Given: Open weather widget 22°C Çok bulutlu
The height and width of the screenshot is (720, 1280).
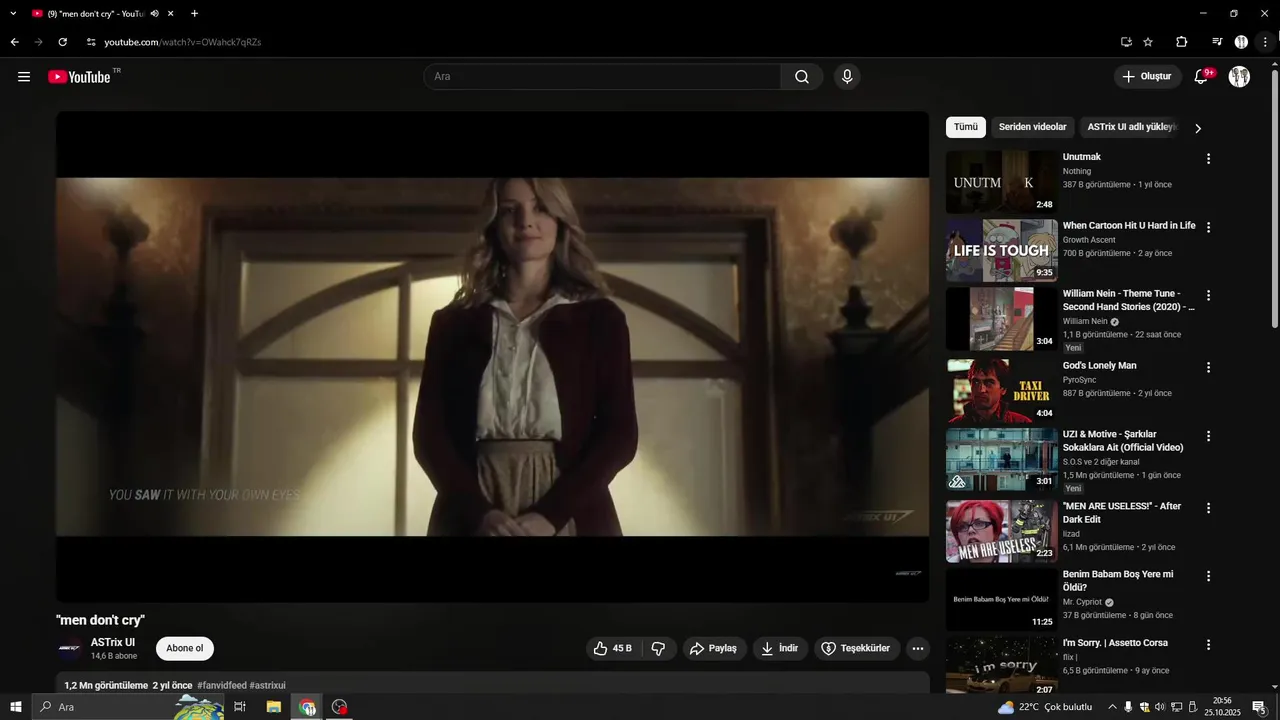Looking at the screenshot, I should pos(1045,707).
